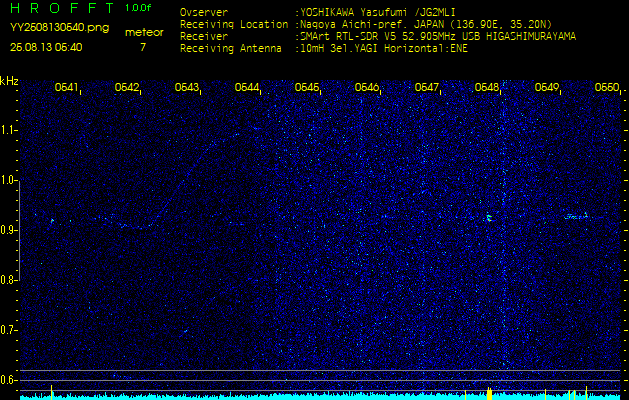
Task: Click the kHz axis unit label
Action: 9,81
